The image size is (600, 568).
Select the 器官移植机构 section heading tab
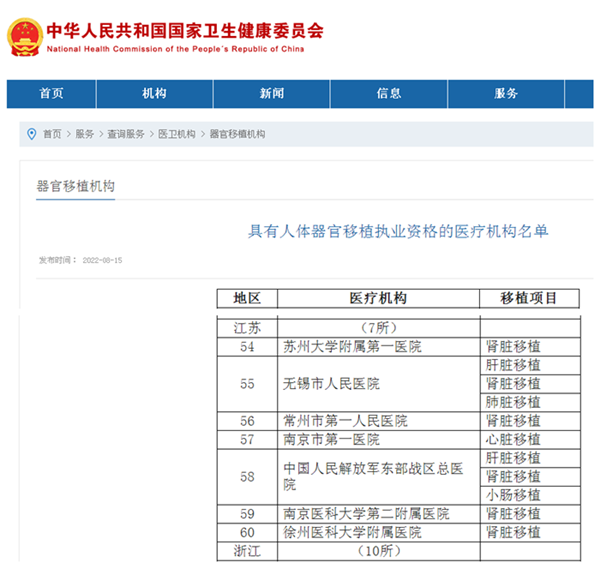tap(75, 186)
